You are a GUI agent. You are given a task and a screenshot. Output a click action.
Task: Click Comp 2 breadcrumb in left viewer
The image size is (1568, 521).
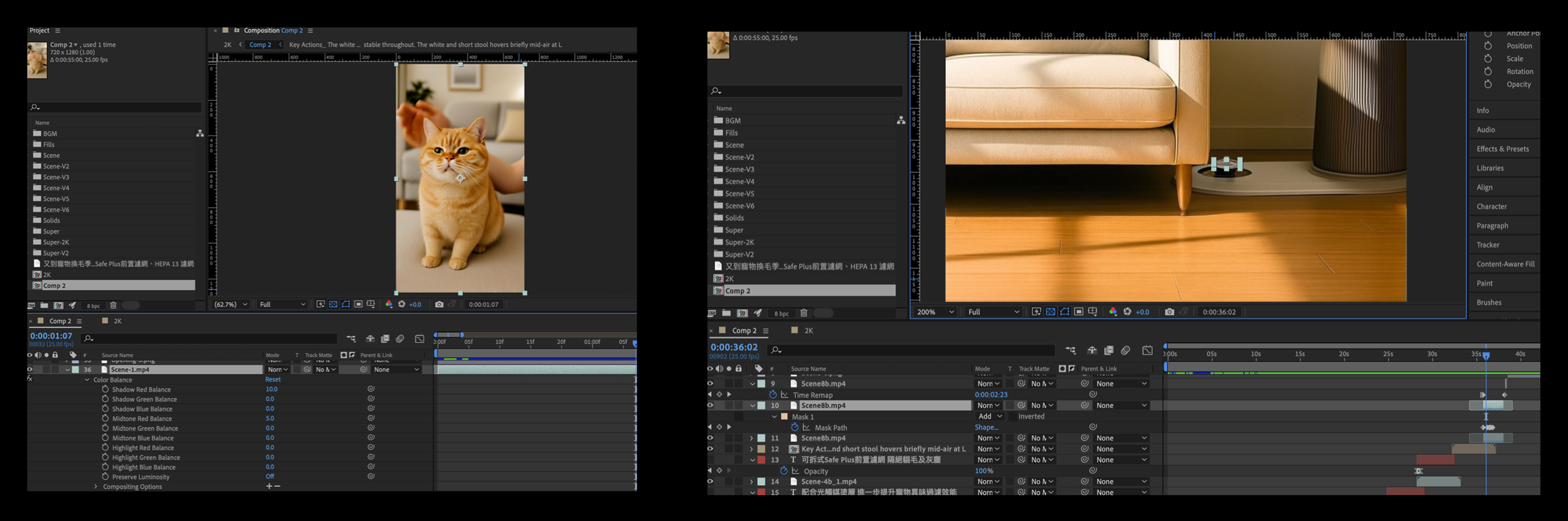click(x=260, y=45)
